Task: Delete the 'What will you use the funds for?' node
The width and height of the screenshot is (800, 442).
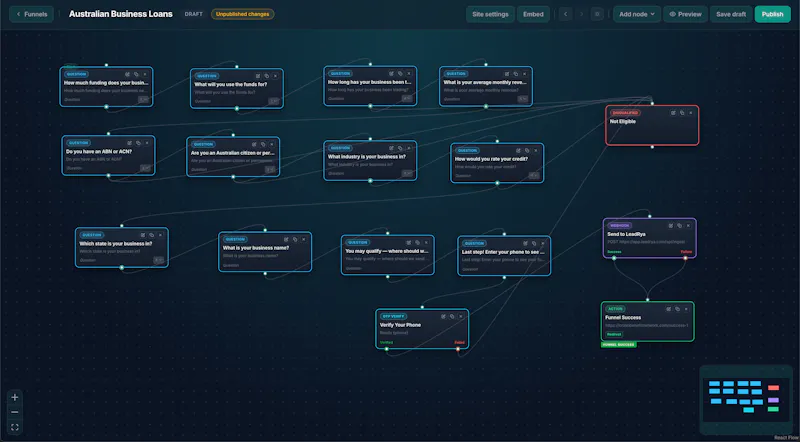Action: pos(276,76)
